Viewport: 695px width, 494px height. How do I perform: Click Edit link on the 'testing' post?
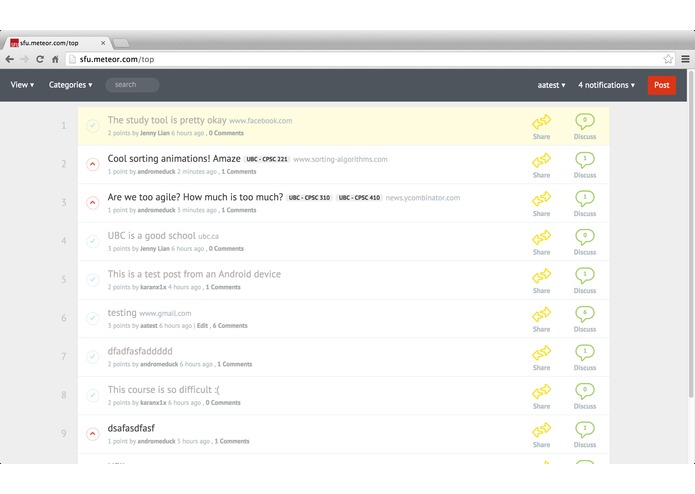202,326
